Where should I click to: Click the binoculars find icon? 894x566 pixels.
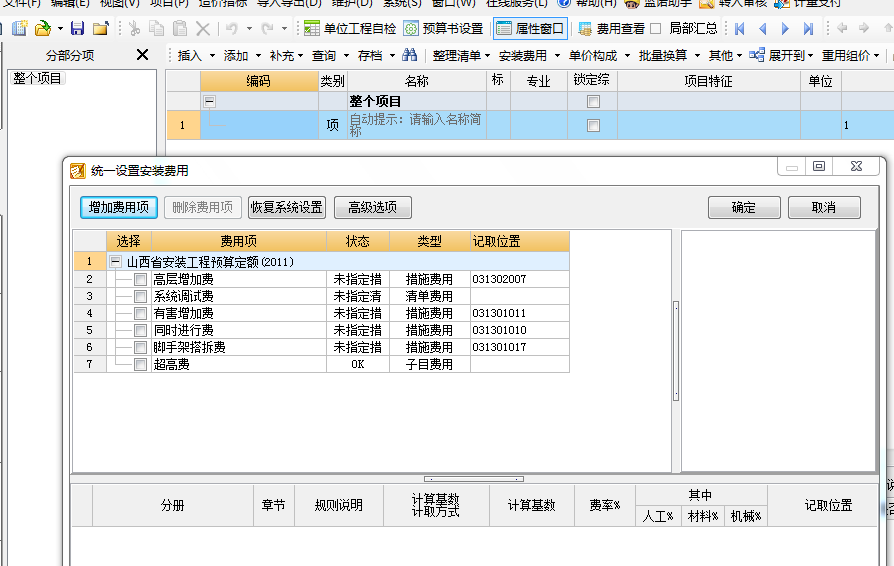tap(409, 55)
